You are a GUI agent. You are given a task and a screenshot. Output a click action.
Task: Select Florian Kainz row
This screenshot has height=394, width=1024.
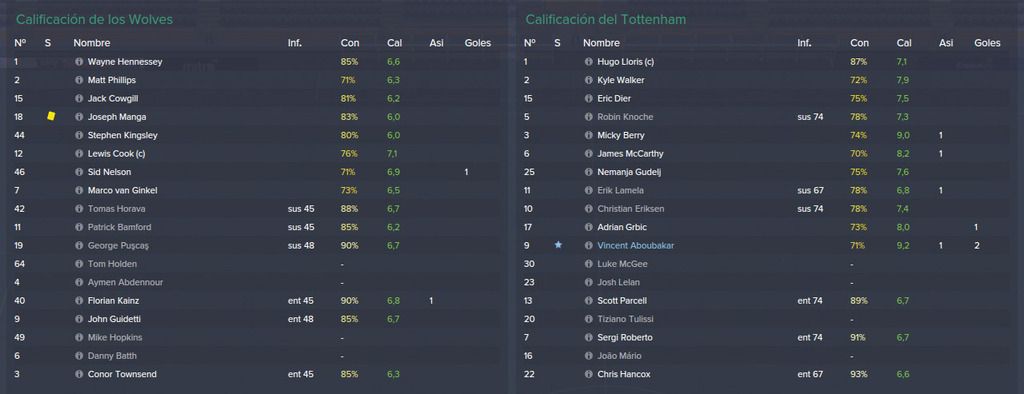(256, 301)
